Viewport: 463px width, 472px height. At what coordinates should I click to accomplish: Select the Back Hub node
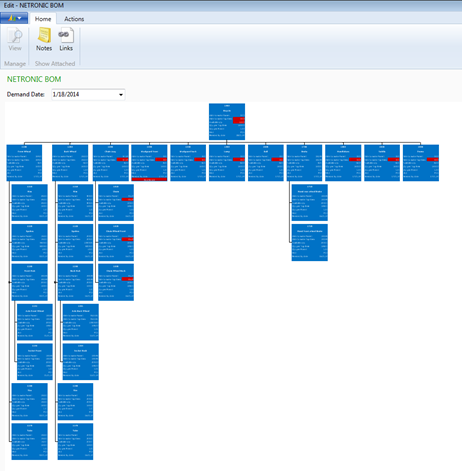tap(75, 282)
